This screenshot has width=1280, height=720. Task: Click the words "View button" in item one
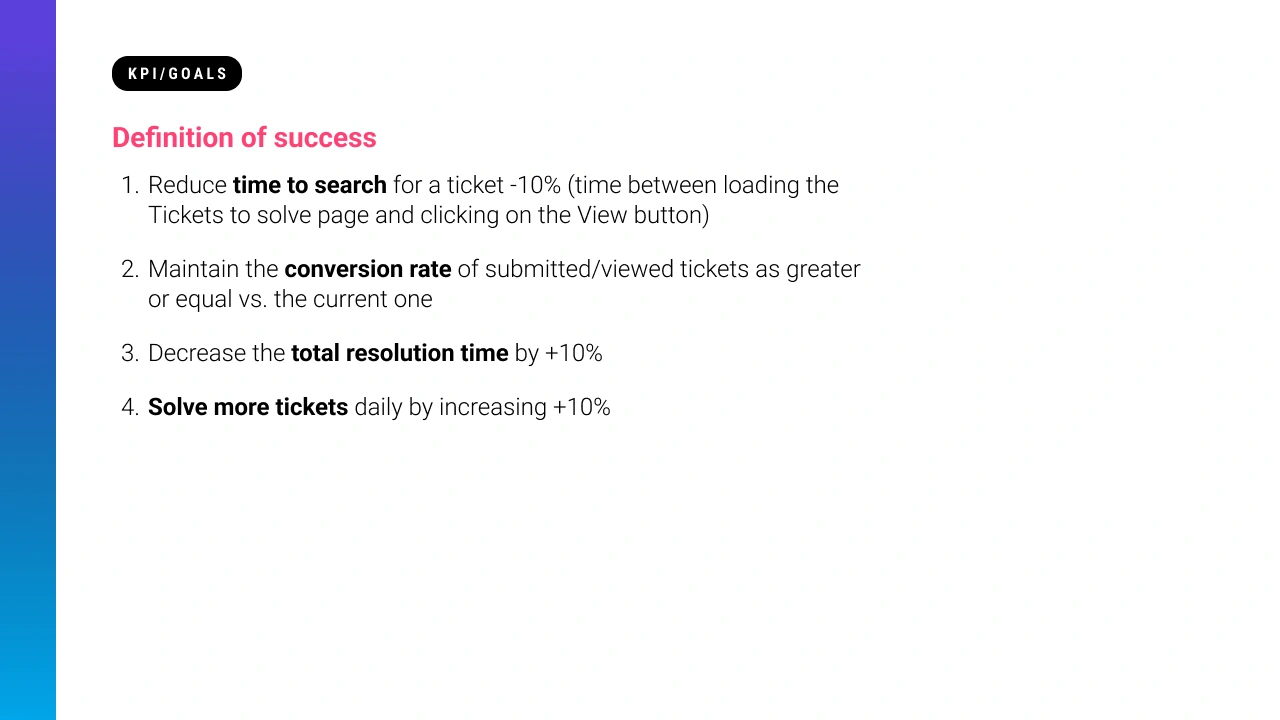[643, 215]
